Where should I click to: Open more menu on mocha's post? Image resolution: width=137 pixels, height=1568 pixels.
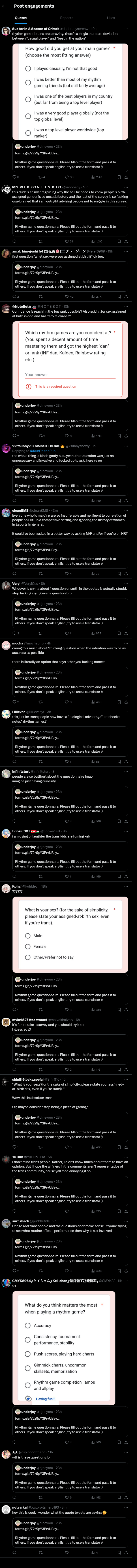point(126,643)
